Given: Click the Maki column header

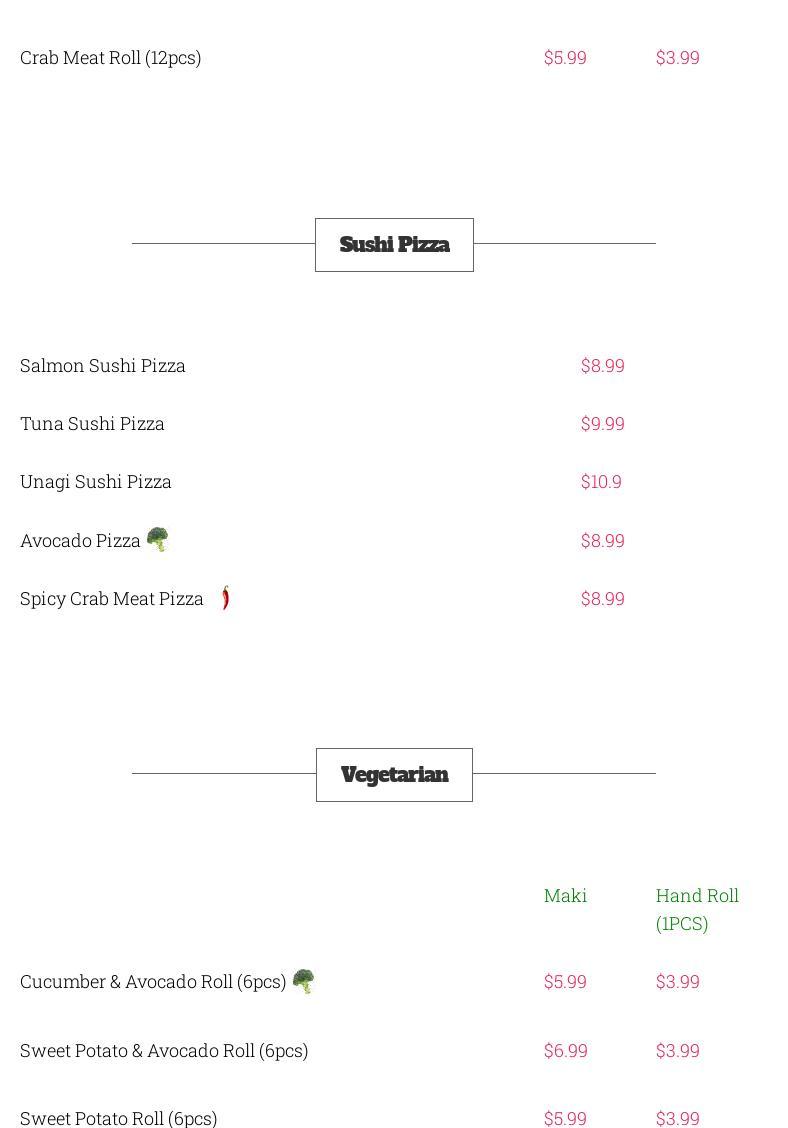Looking at the screenshot, I should (x=565, y=896).
